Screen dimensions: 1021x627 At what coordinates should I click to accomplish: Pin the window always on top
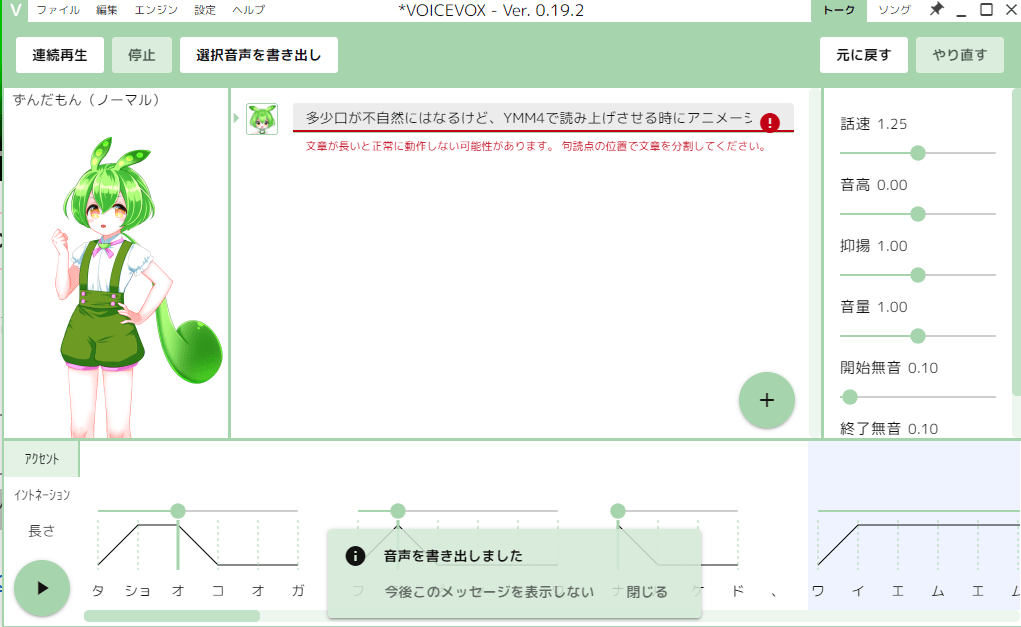coord(936,10)
